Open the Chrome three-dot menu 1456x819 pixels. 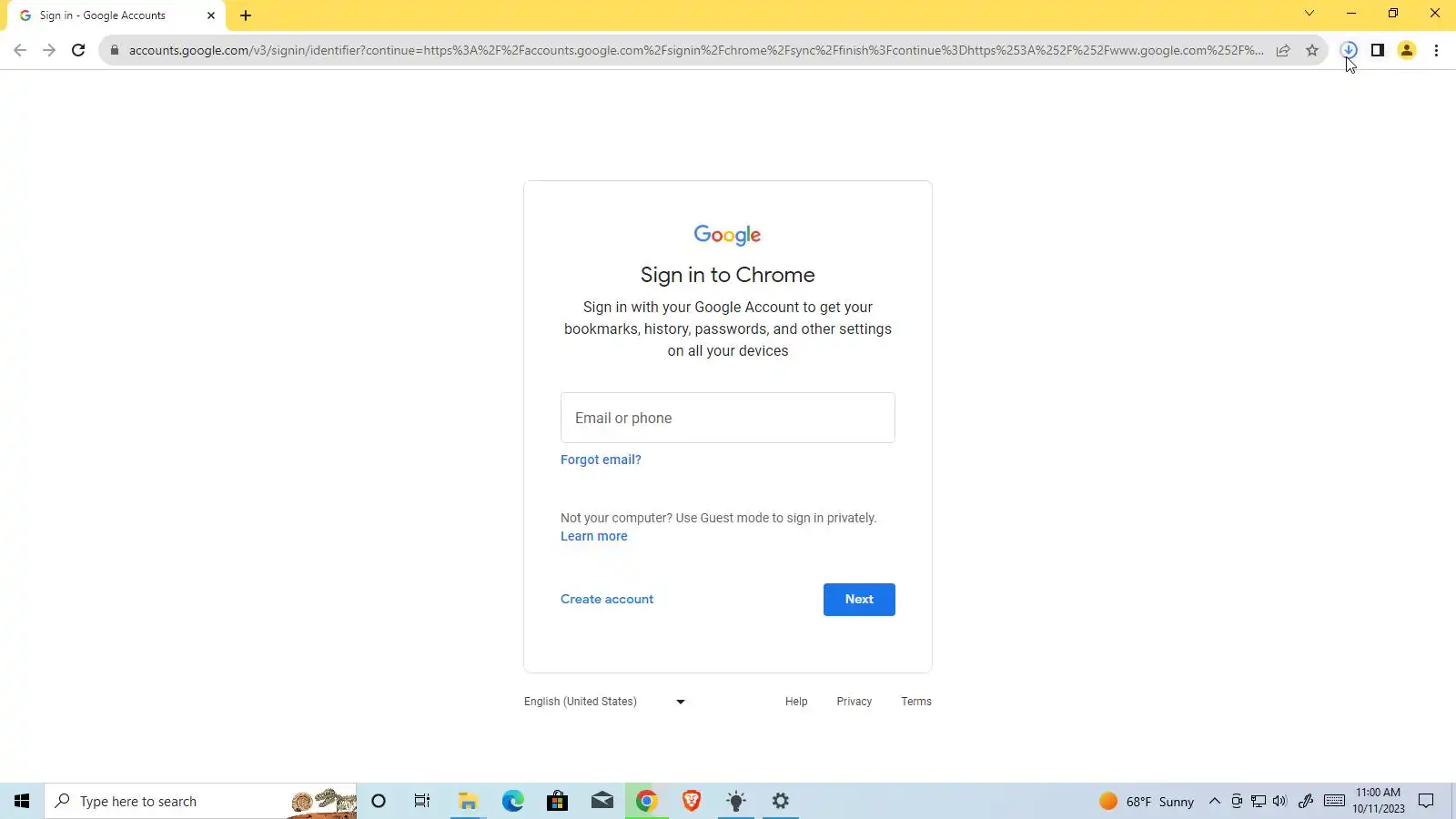[1436, 50]
